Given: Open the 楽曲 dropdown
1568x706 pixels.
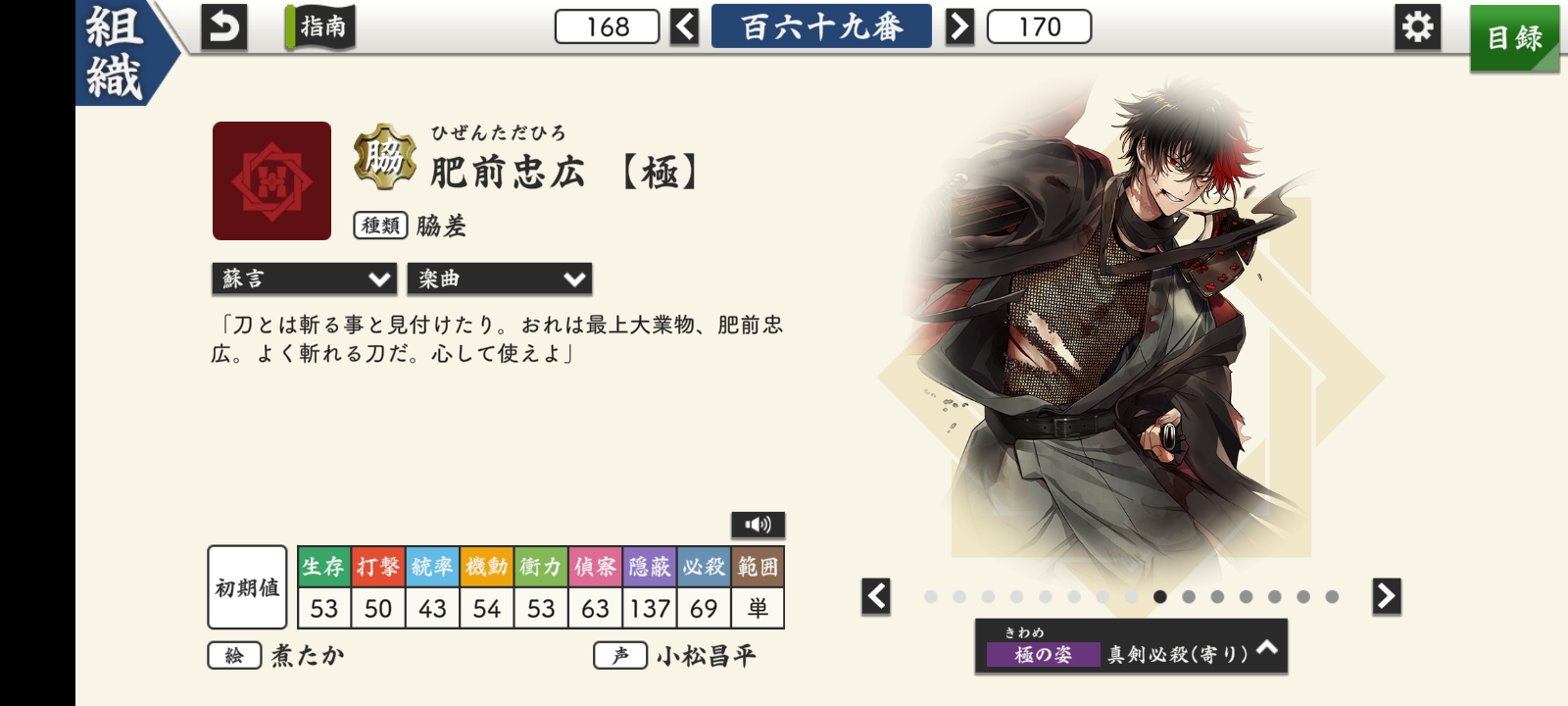Looking at the screenshot, I should pos(499,279).
